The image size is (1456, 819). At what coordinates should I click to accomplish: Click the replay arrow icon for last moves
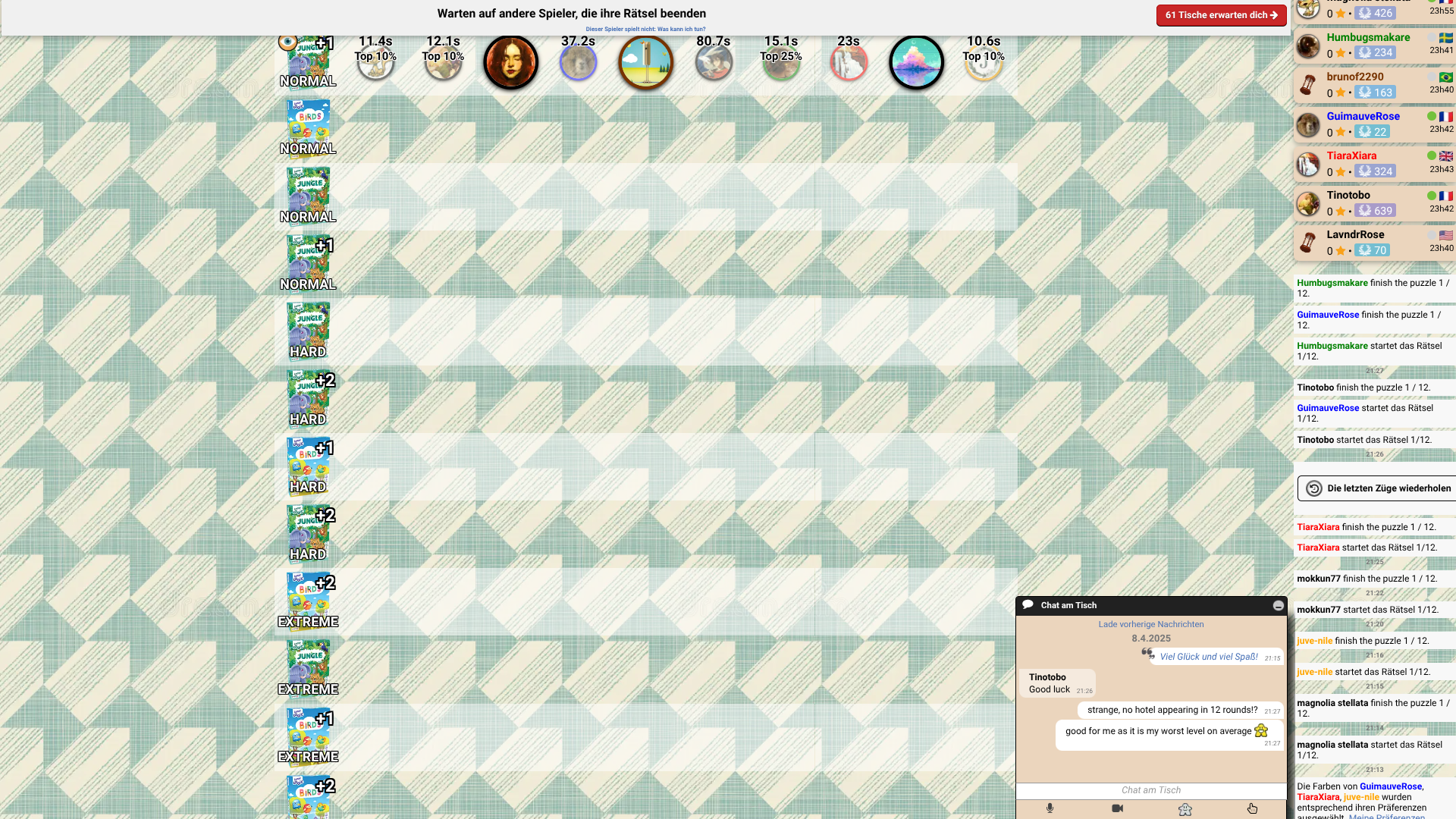pos(1314,489)
